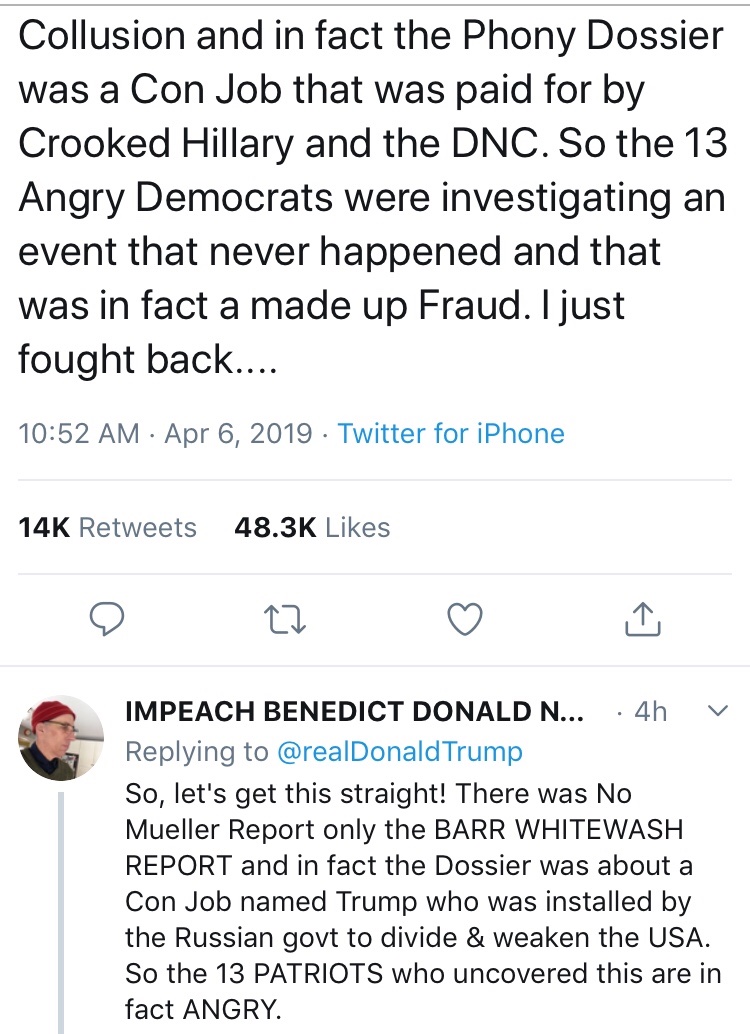Retweet this tweet using the retweet icon
Screen dimensions: 750x1034
pyautogui.click(x=285, y=620)
